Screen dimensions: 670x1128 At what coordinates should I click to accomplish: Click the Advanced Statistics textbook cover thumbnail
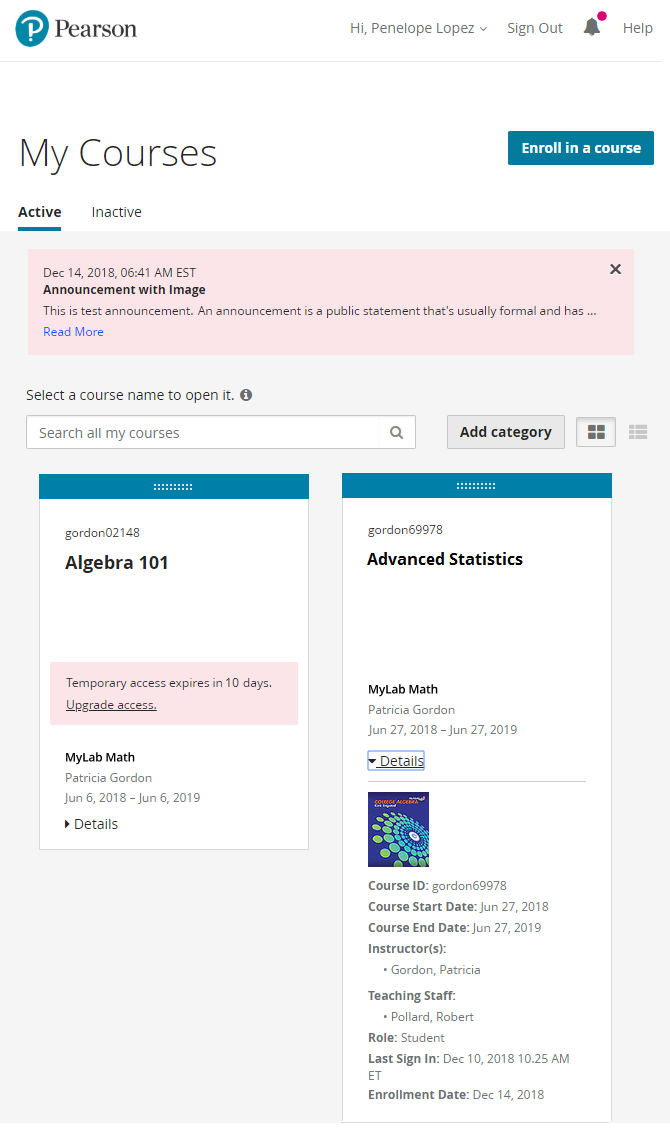(398, 829)
